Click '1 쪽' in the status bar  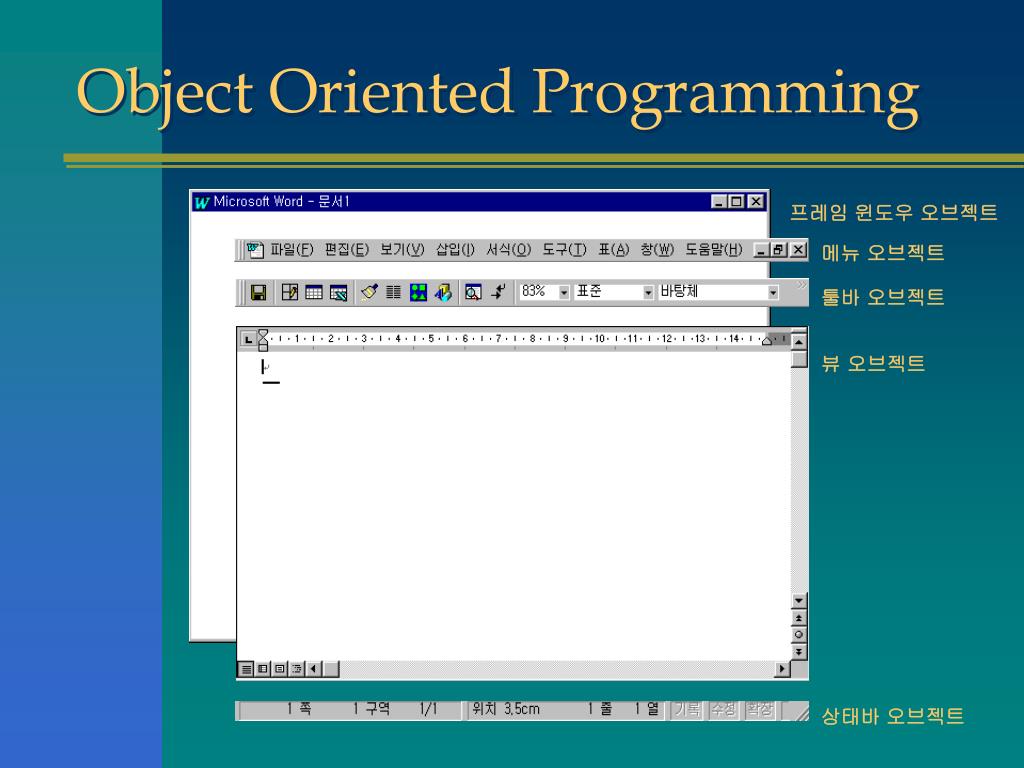coord(299,709)
